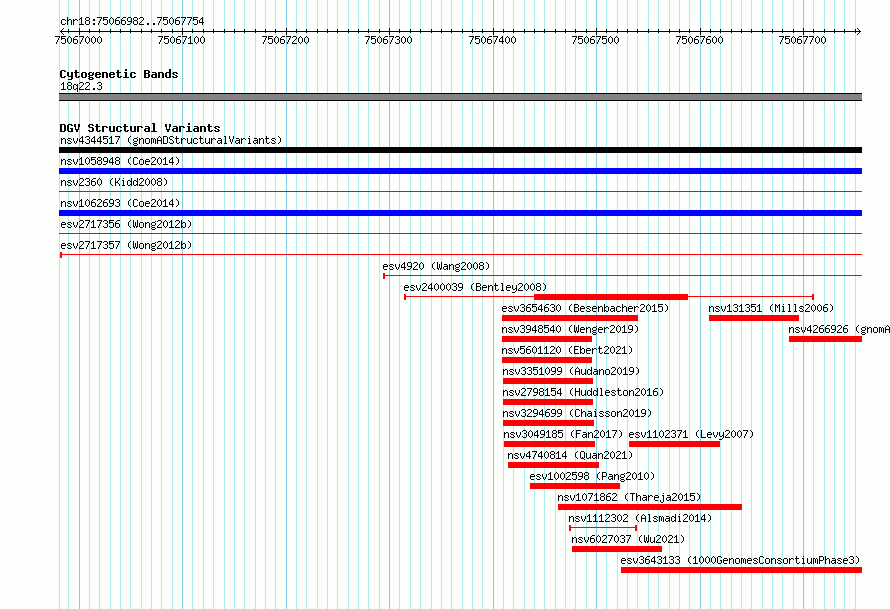Click ruler position 75067100
The image size is (890, 609).
182,40
